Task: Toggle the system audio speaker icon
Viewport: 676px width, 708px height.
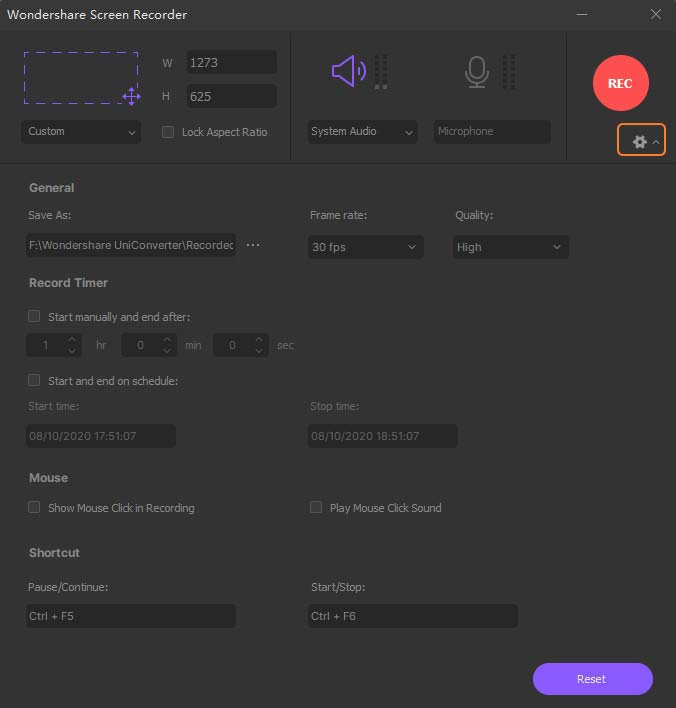Action: (349, 71)
